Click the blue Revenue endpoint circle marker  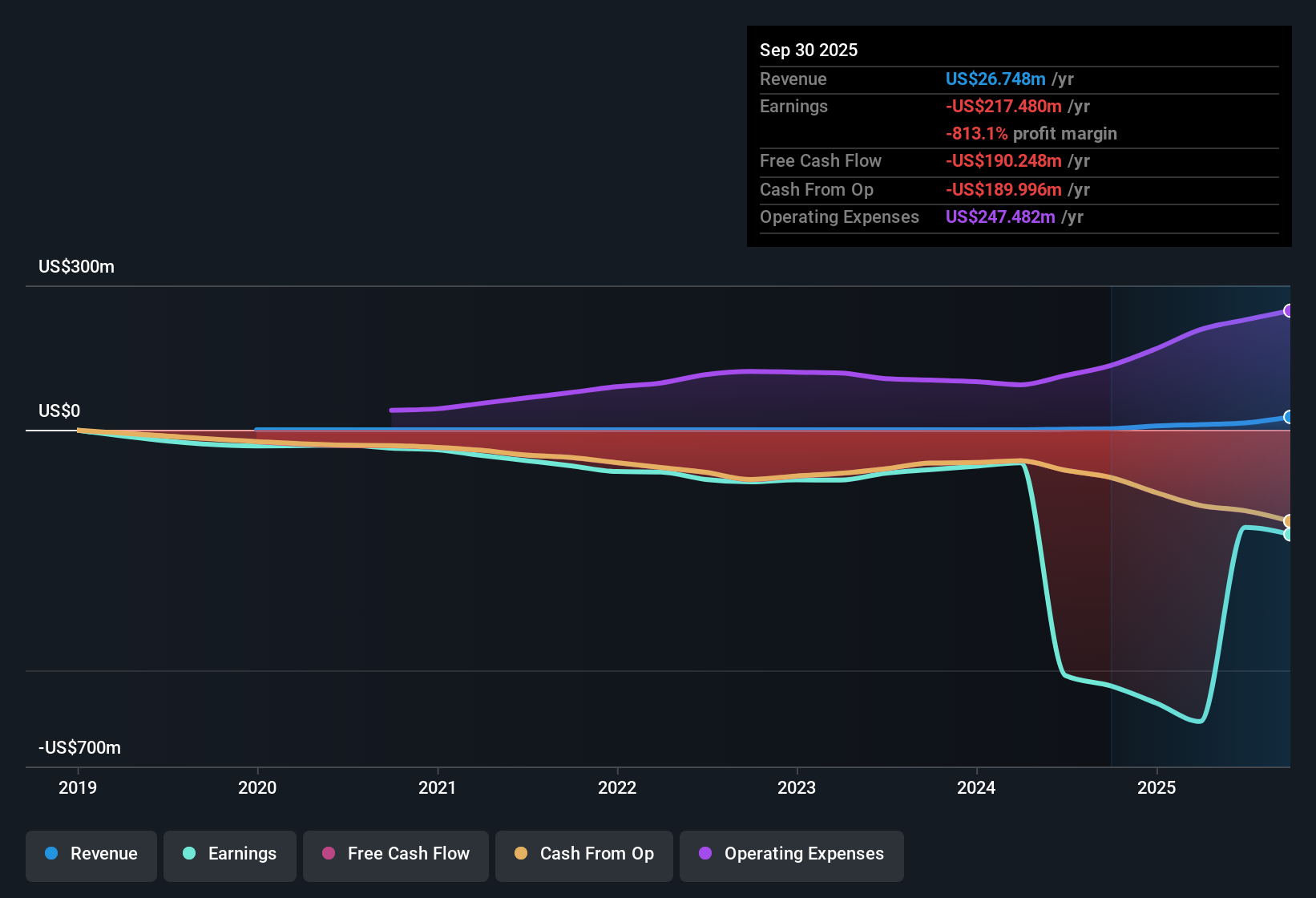tap(1288, 418)
